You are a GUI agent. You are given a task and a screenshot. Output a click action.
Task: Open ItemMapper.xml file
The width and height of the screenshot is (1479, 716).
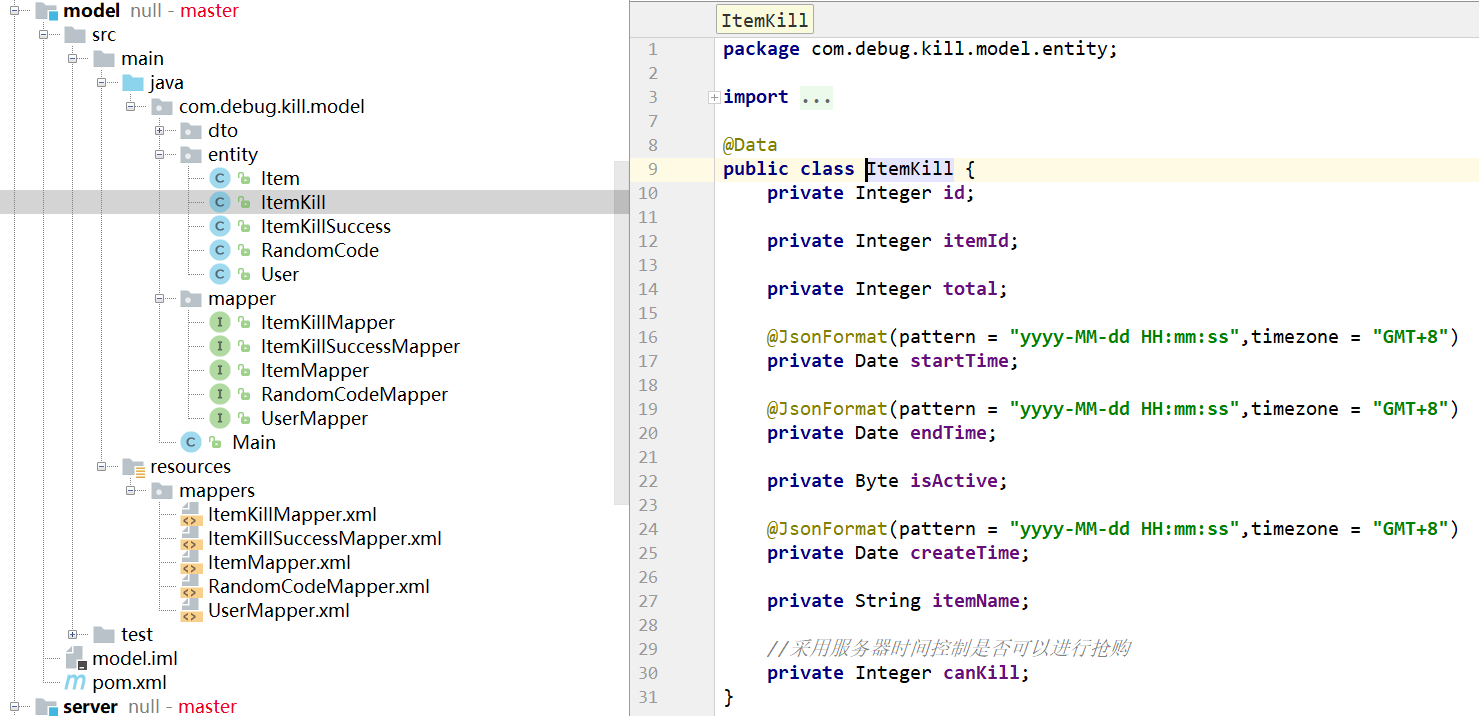pyautogui.click(x=279, y=562)
